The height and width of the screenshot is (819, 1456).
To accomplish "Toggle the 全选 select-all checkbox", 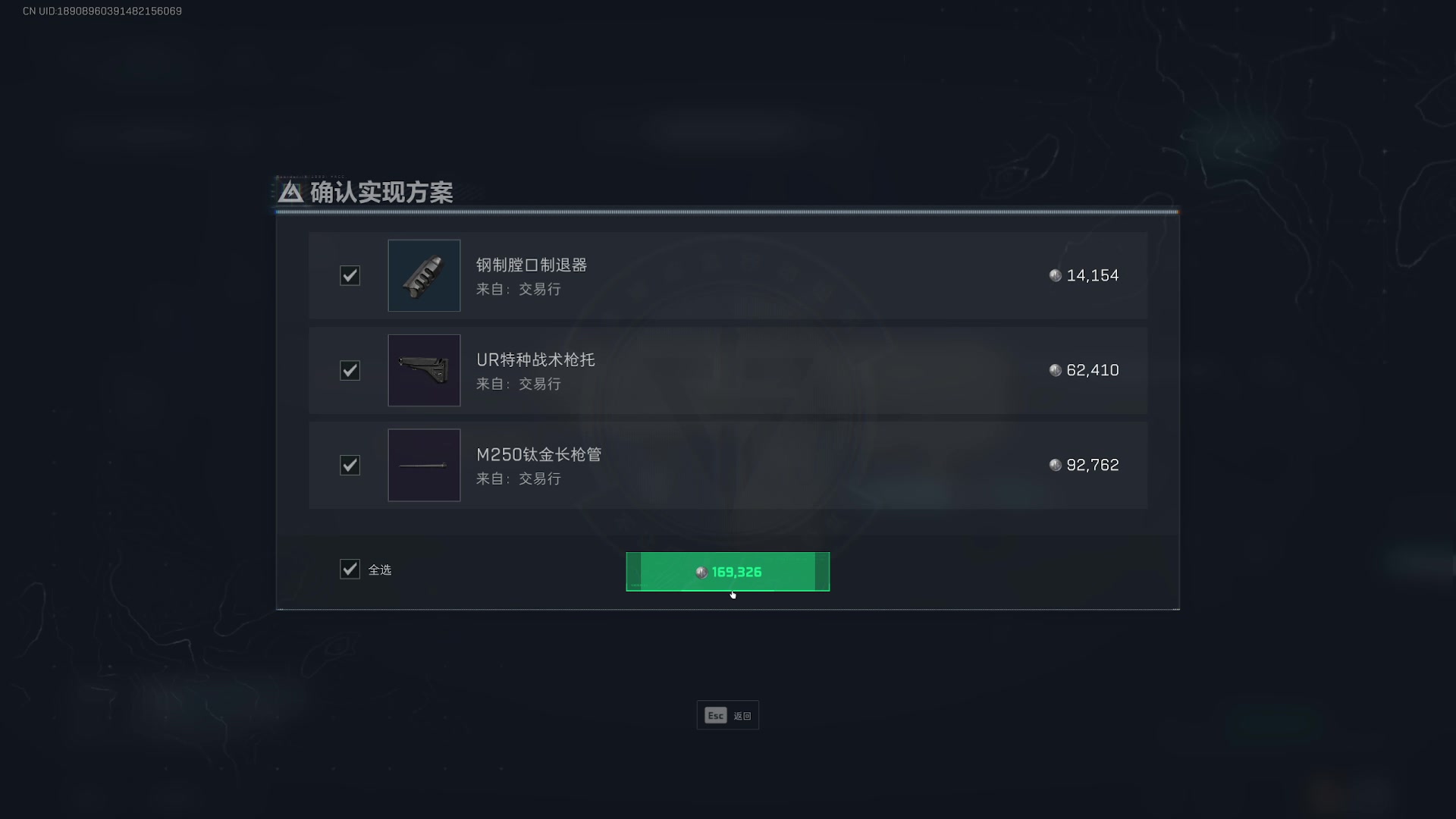I will (x=350, y=569).
